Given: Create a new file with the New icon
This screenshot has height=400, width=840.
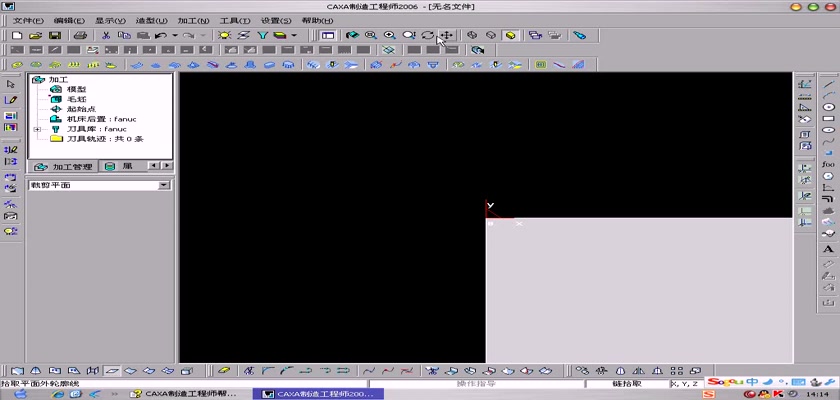Looking at the screenshot, I should (x=17, y=35).
